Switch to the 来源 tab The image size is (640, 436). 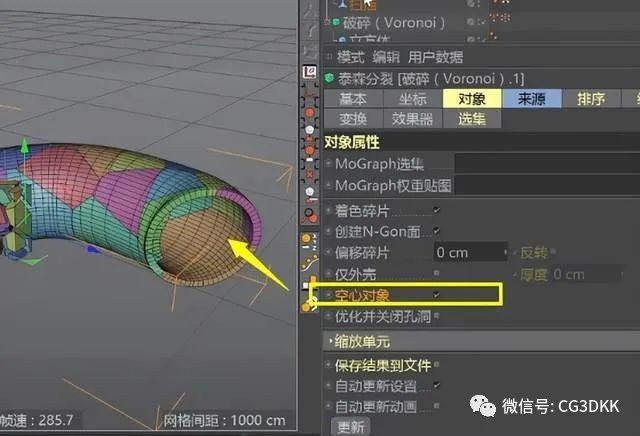[532, 99]
